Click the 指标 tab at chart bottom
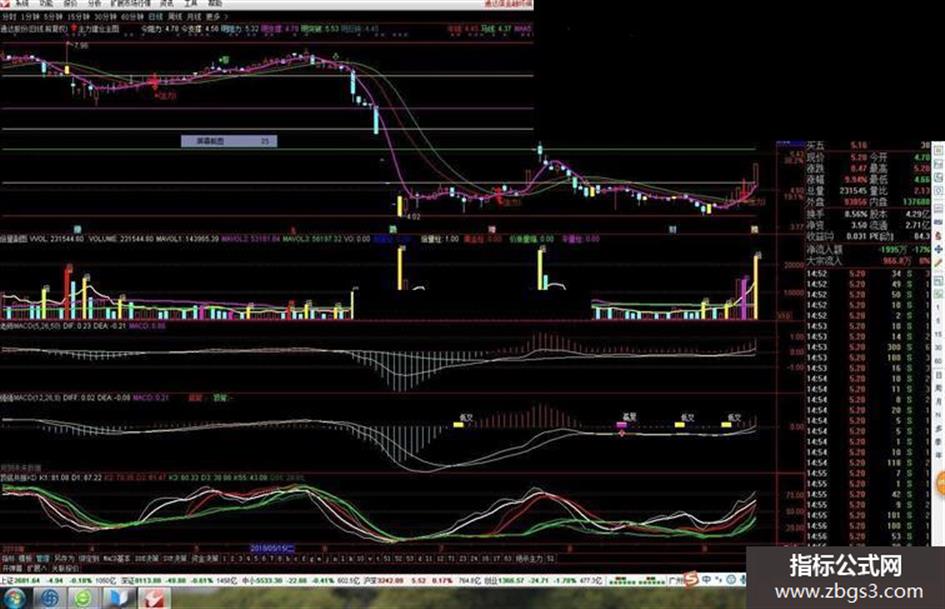 (8, 559)
